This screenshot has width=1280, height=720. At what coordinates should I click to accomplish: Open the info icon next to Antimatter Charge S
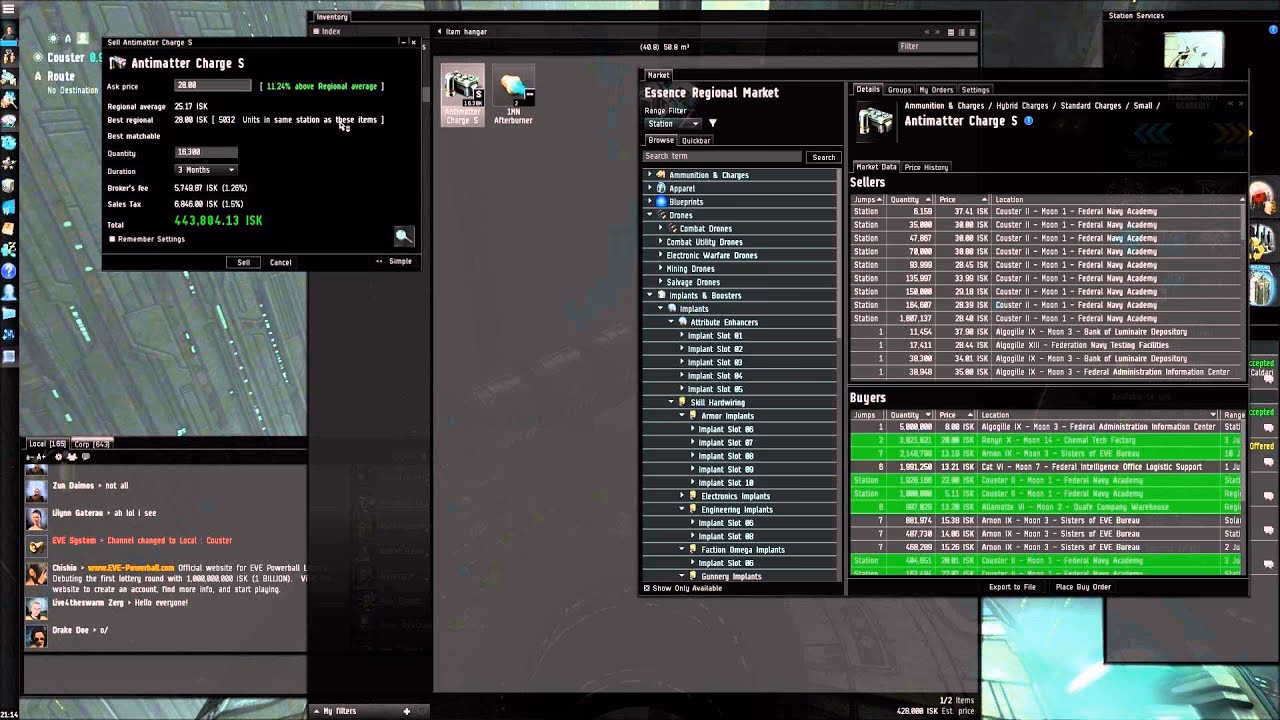(1028, 121)
